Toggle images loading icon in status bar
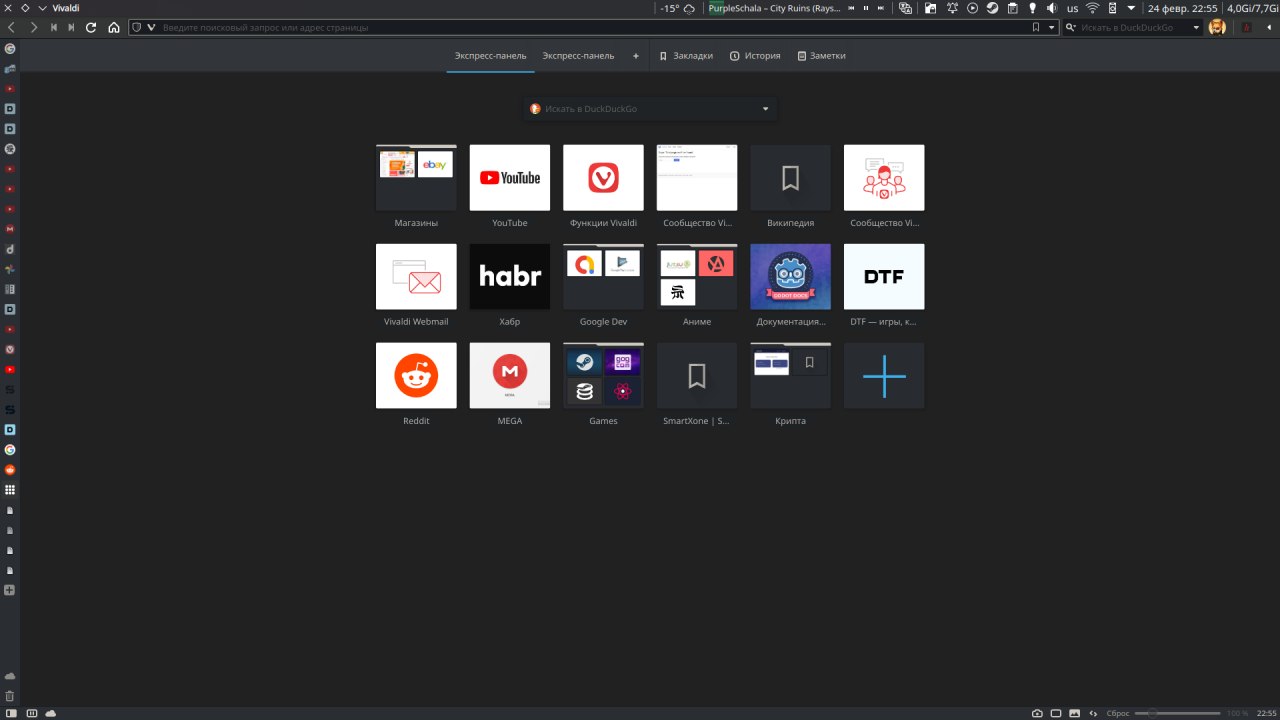 (1075, 713)
